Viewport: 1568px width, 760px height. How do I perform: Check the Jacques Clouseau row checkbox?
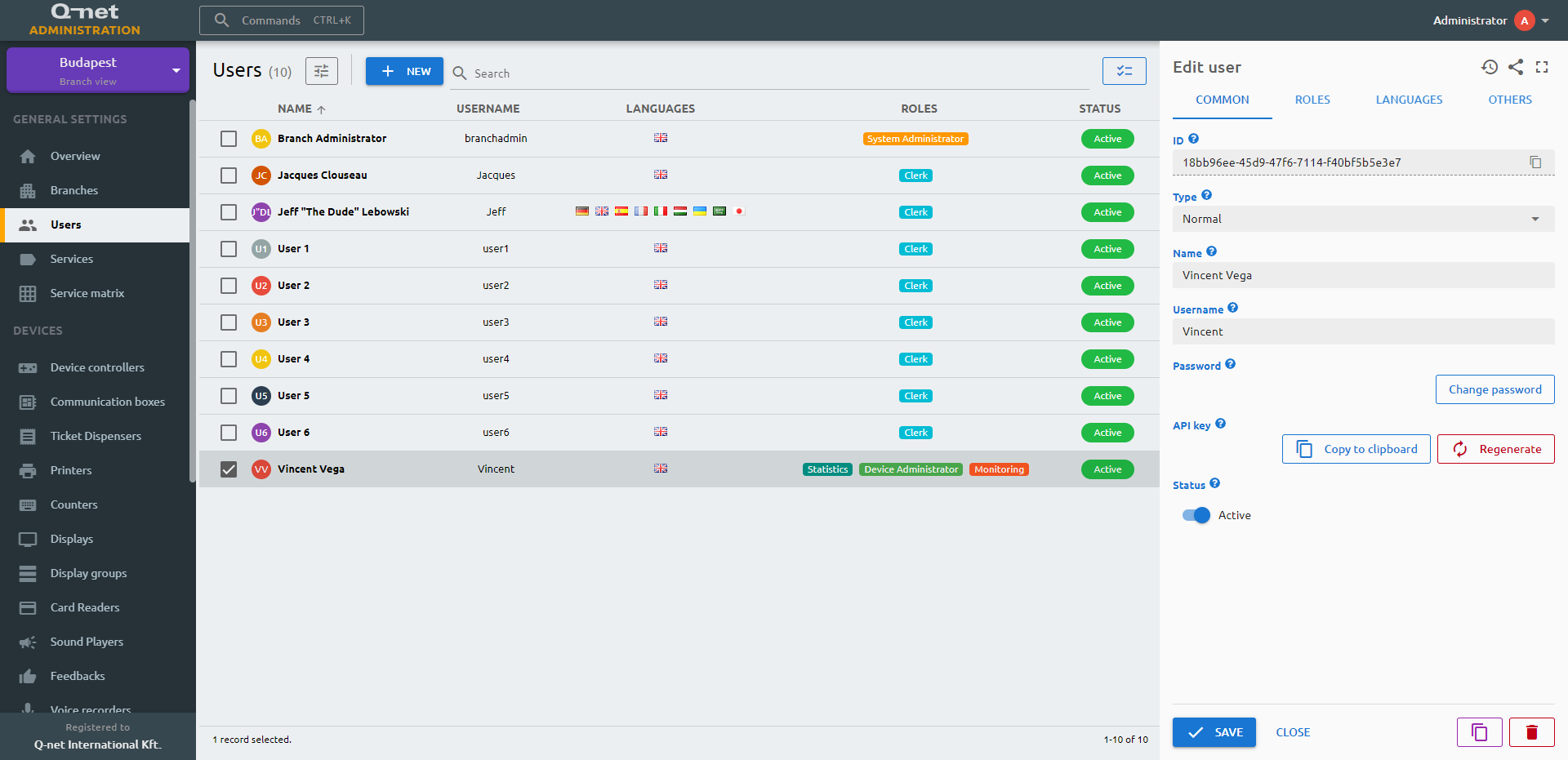[x=229, y=176]
